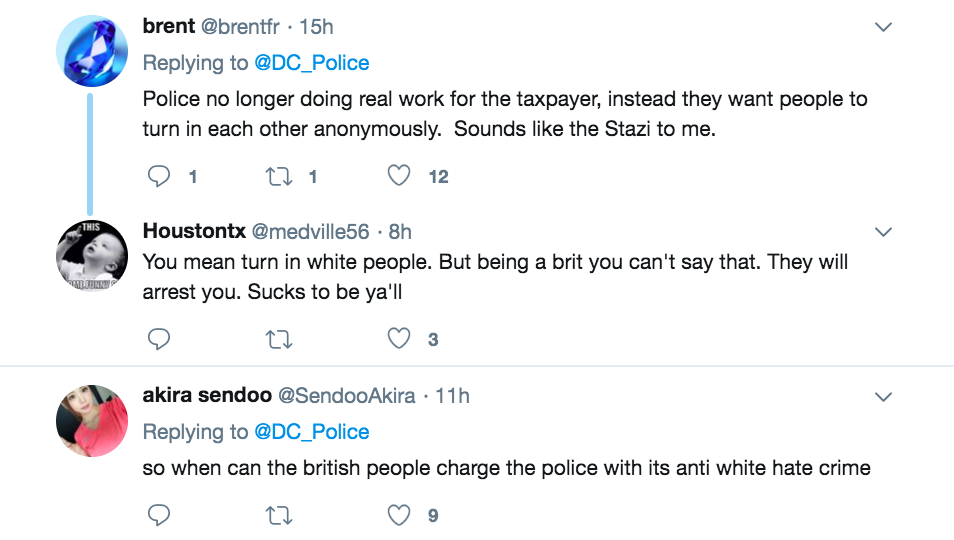Screen dimensions: 954x540
Task: Open brent's profile name
Action: click(x=169, y=26)
